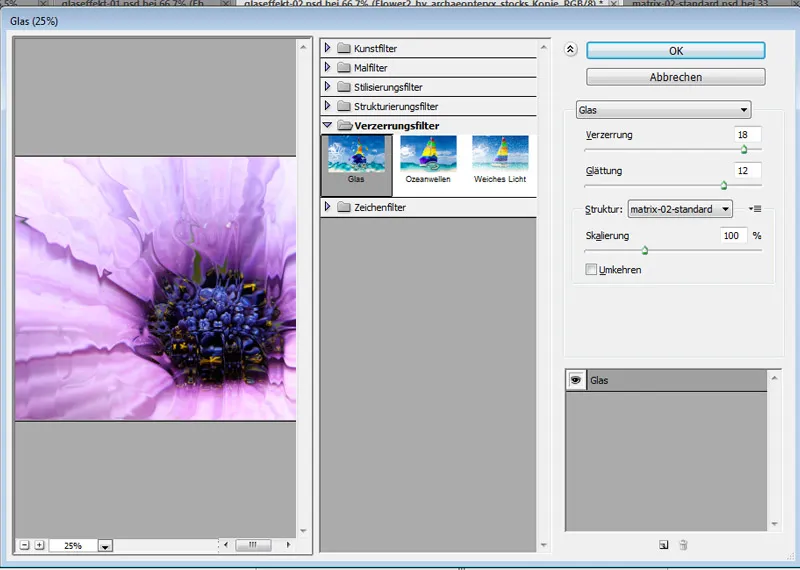Click preview vertical scrollbar down arrow

(x=304, y=531)
